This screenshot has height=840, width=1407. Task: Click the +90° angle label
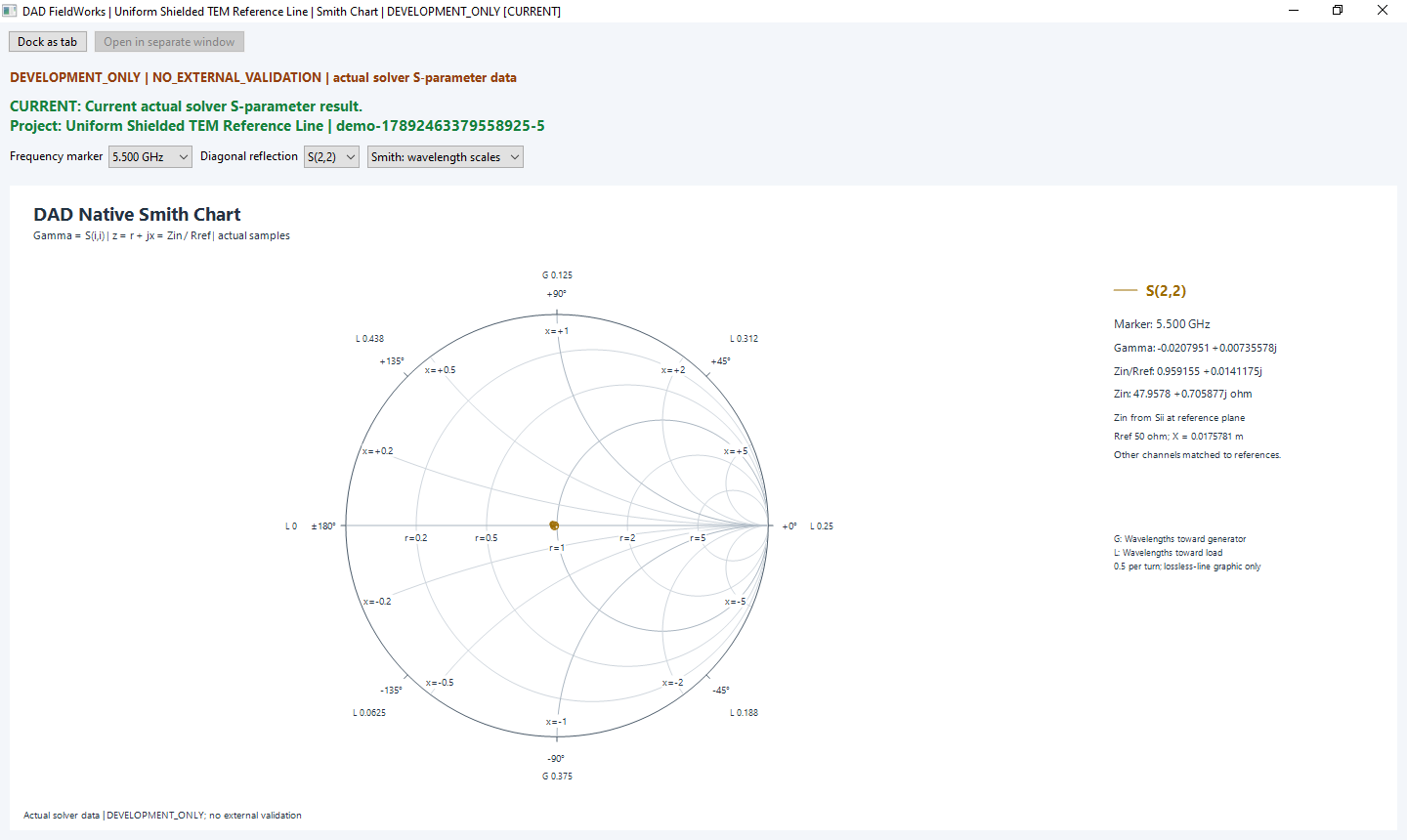coord(557,294)
